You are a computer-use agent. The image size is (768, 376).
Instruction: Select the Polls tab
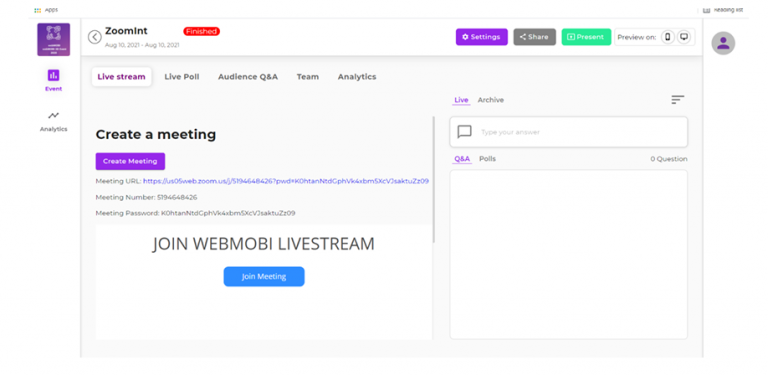[487, 159]
